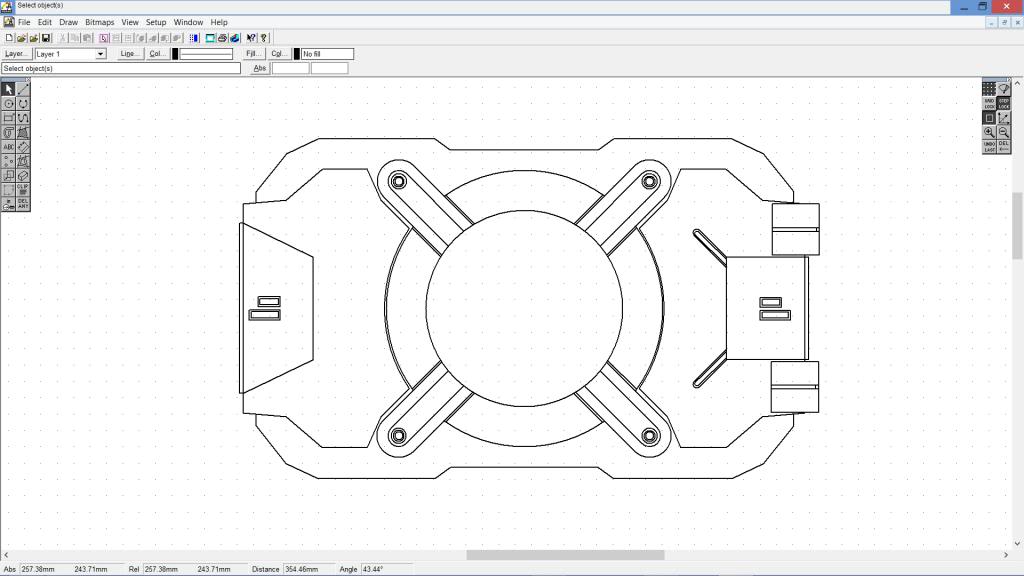Create a new drawing file
Image resolution: width=1024 pixels, height=576 pixels.
coord(9,38)
